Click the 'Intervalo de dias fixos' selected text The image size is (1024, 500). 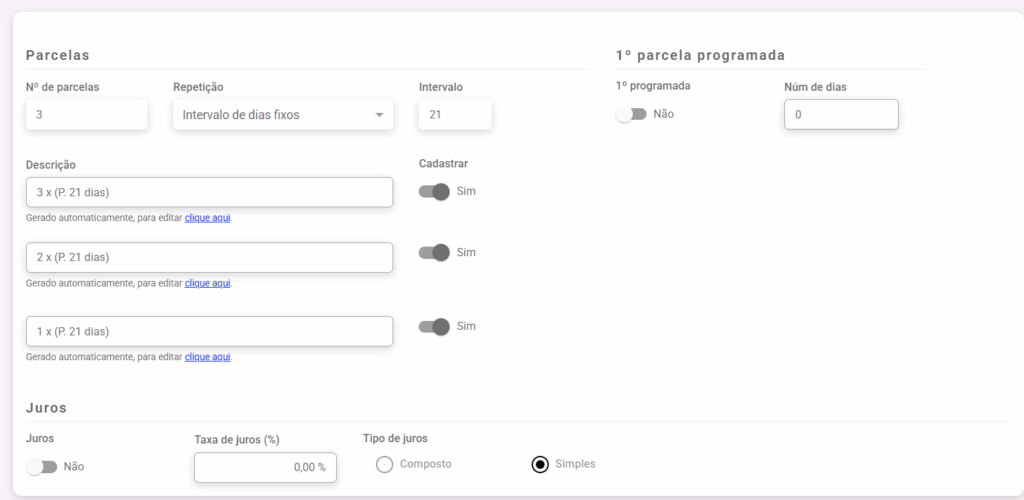point(241,115)
